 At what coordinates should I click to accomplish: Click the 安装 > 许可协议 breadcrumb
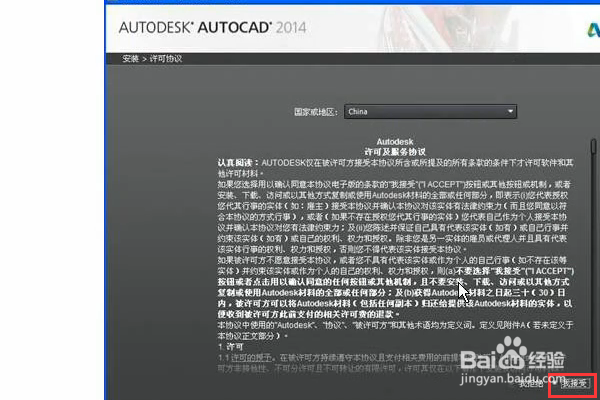point(152,59)
